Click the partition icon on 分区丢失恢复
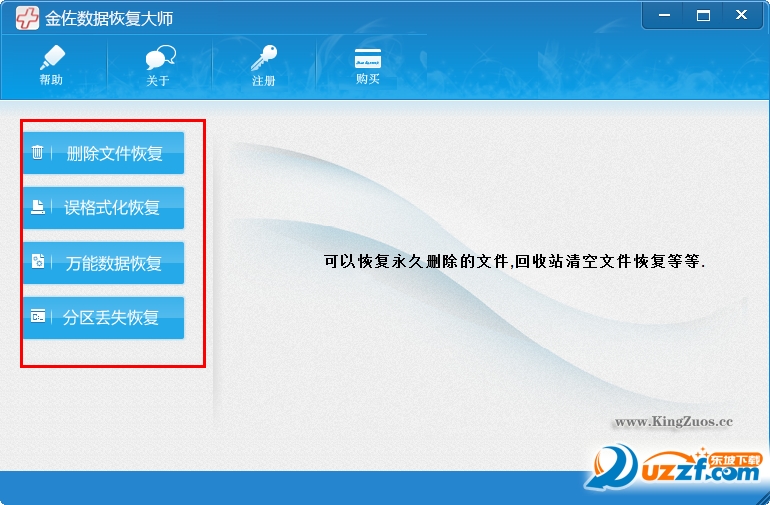 [x=38, y=317]
